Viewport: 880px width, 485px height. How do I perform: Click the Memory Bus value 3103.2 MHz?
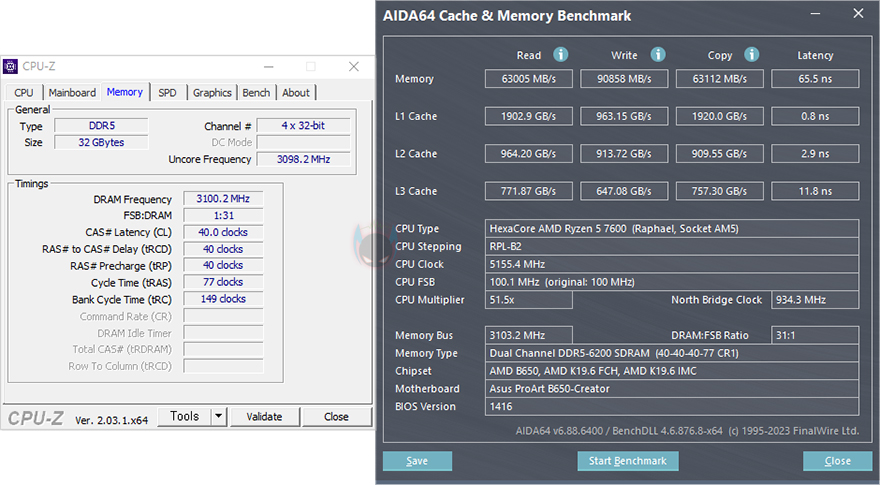[529, 335]
